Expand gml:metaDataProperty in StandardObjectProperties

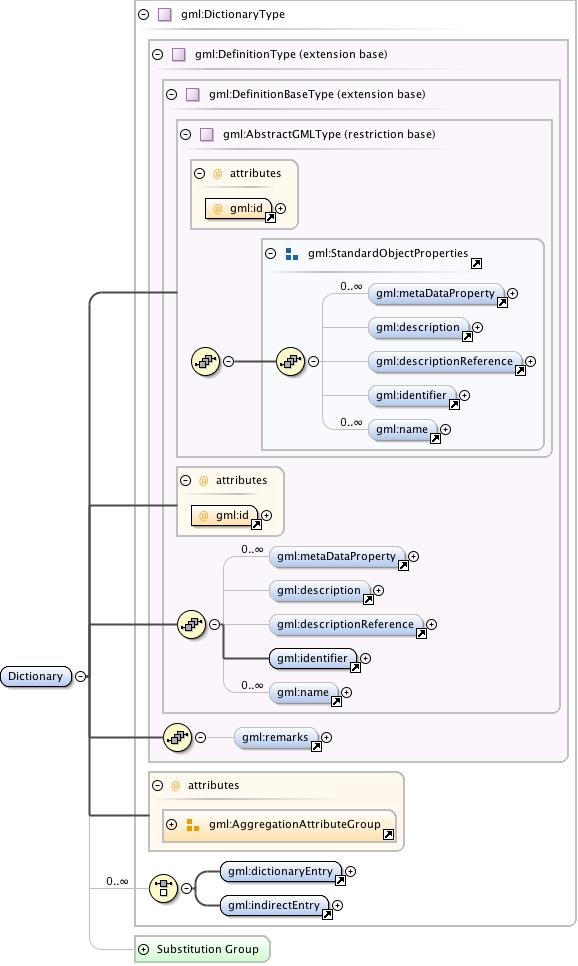[512, 294]
